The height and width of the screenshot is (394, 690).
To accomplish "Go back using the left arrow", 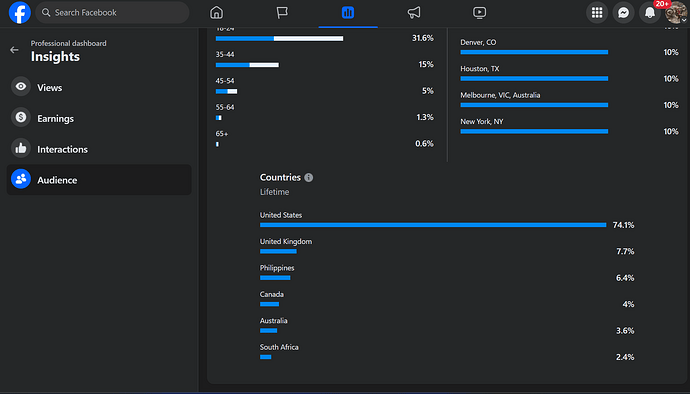I will (x=14, y=50).
